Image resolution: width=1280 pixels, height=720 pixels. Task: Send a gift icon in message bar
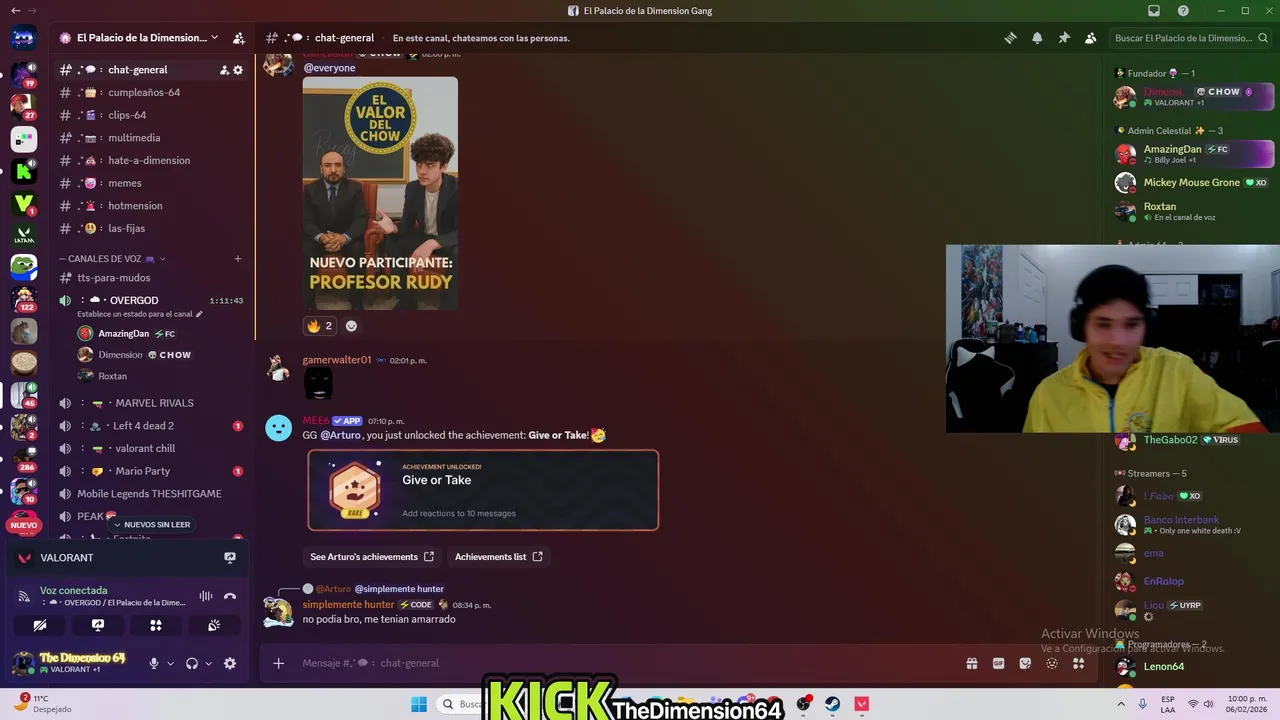coord(971,663)
